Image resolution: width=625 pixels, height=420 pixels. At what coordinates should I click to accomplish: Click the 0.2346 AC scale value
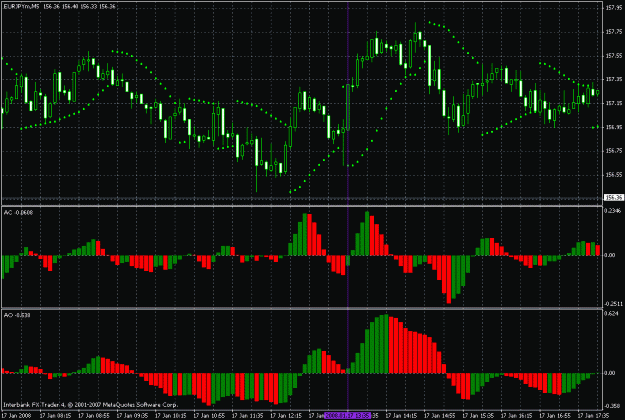coord(613,210)
